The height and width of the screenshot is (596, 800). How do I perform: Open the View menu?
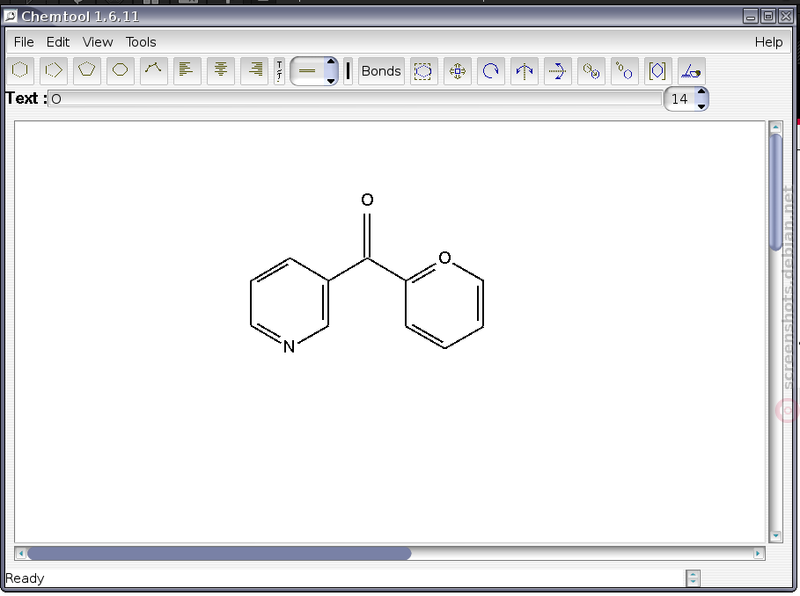97,42
